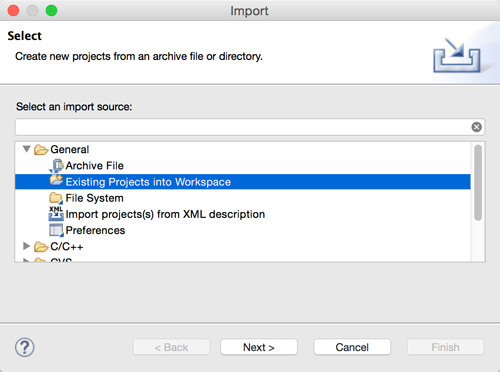Click the File System folder icon
Image resolution: width=500 pixels, height=372 pixels.
pos(56,198)
